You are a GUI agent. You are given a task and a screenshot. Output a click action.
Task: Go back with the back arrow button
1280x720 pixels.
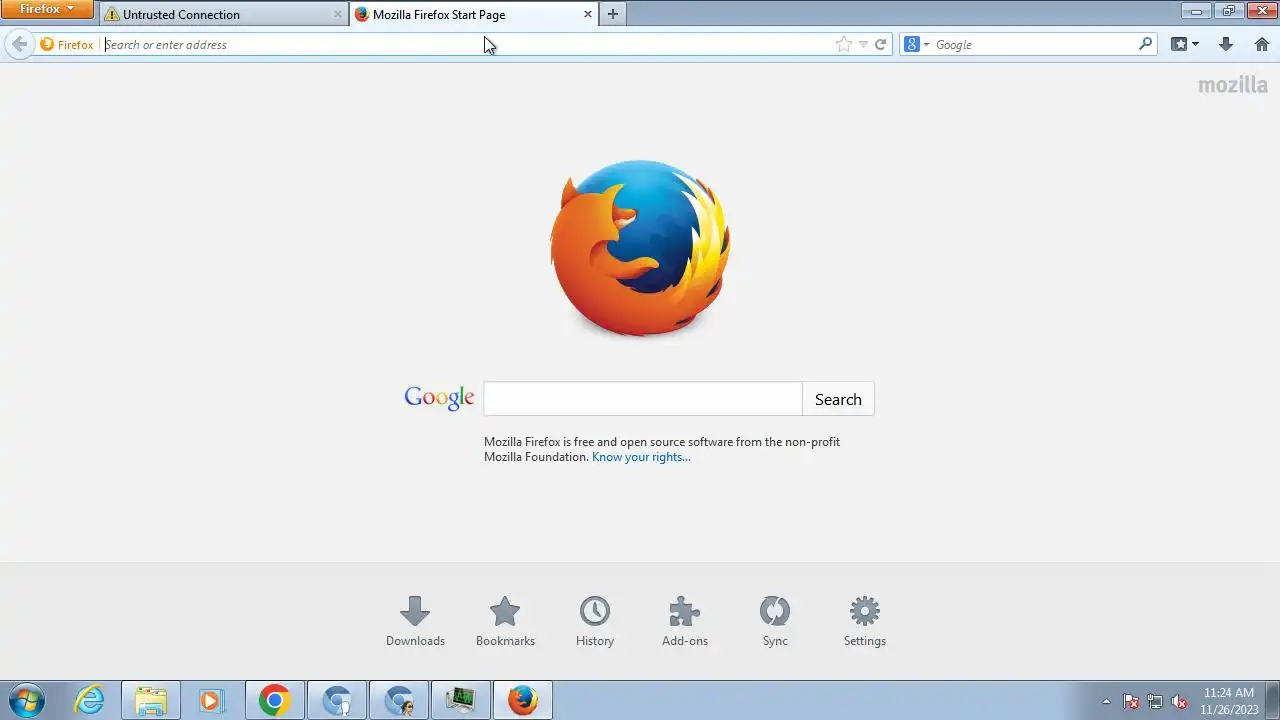point(19,44)
